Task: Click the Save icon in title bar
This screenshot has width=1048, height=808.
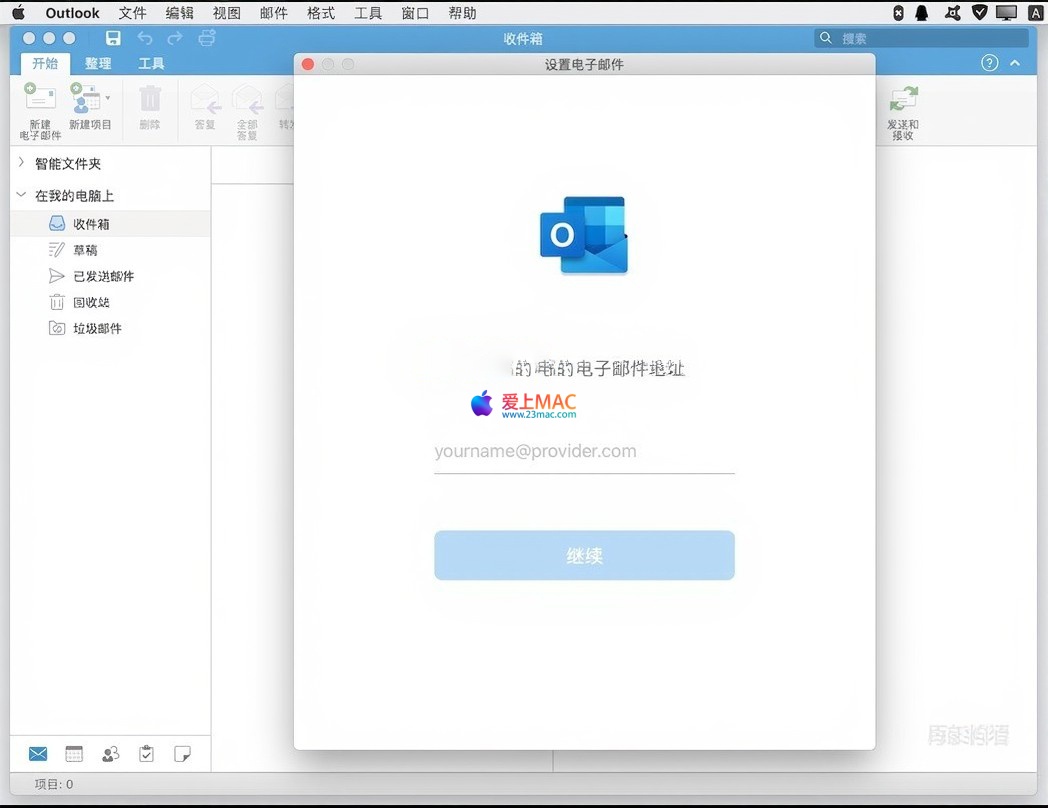Action: (113, 38)
